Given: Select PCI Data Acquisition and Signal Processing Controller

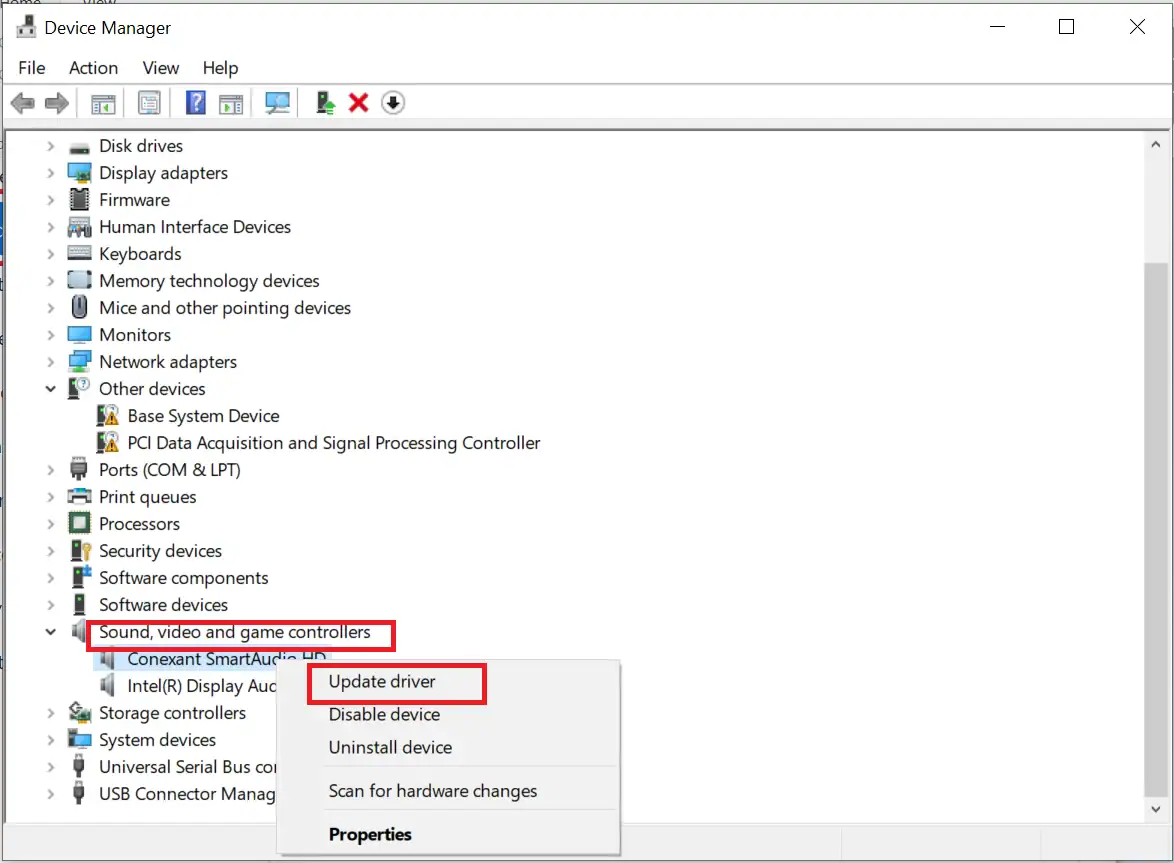Looking at the screenshot, I should click(333, 443).
